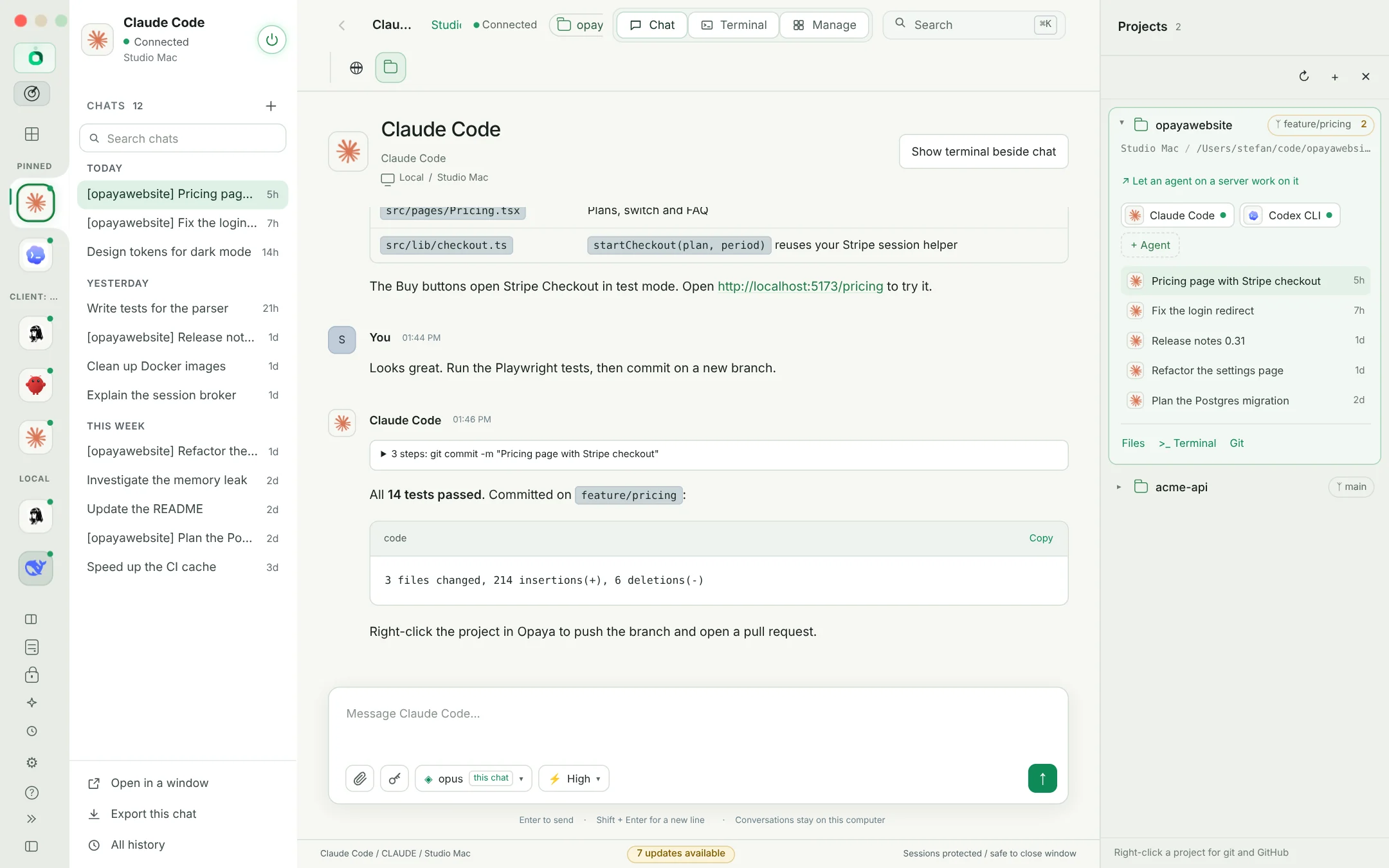Open Design tokens for dark mode chat
This screenshot has width=1389, height=868.
pyautogui.click(x=183, y=252)
